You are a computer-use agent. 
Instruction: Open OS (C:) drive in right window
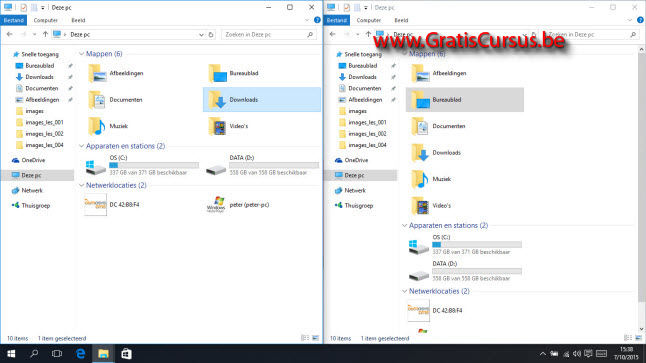[x=465, y=245]
